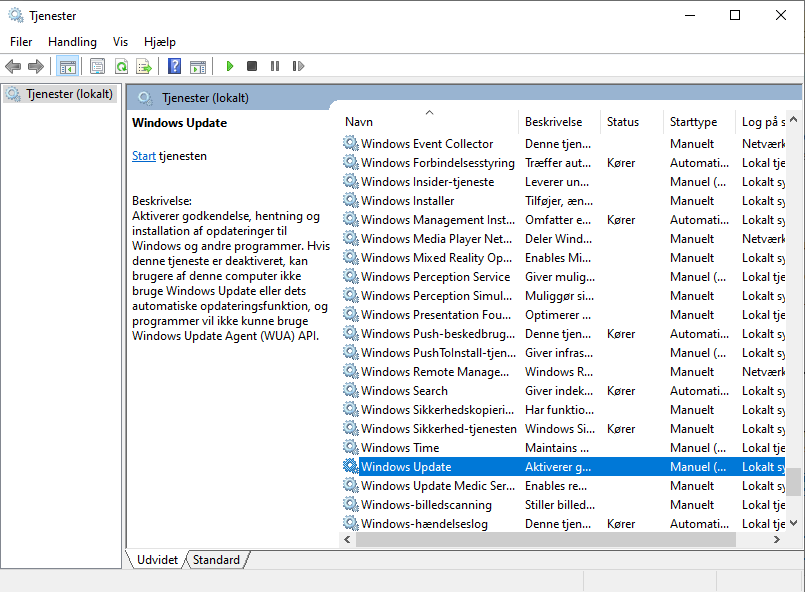The height and width of the screenshot is (592, 805).
Task: Click the Windows Search gear icon
Action: tap(351, 390)
